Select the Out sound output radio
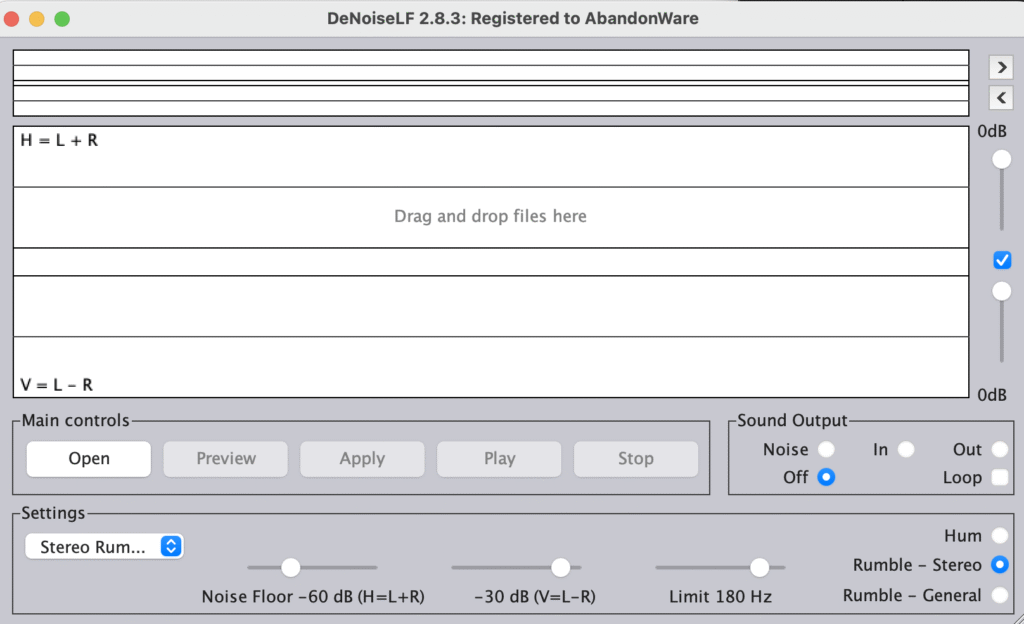The image size is (1024, 624). coord(1000,449)
